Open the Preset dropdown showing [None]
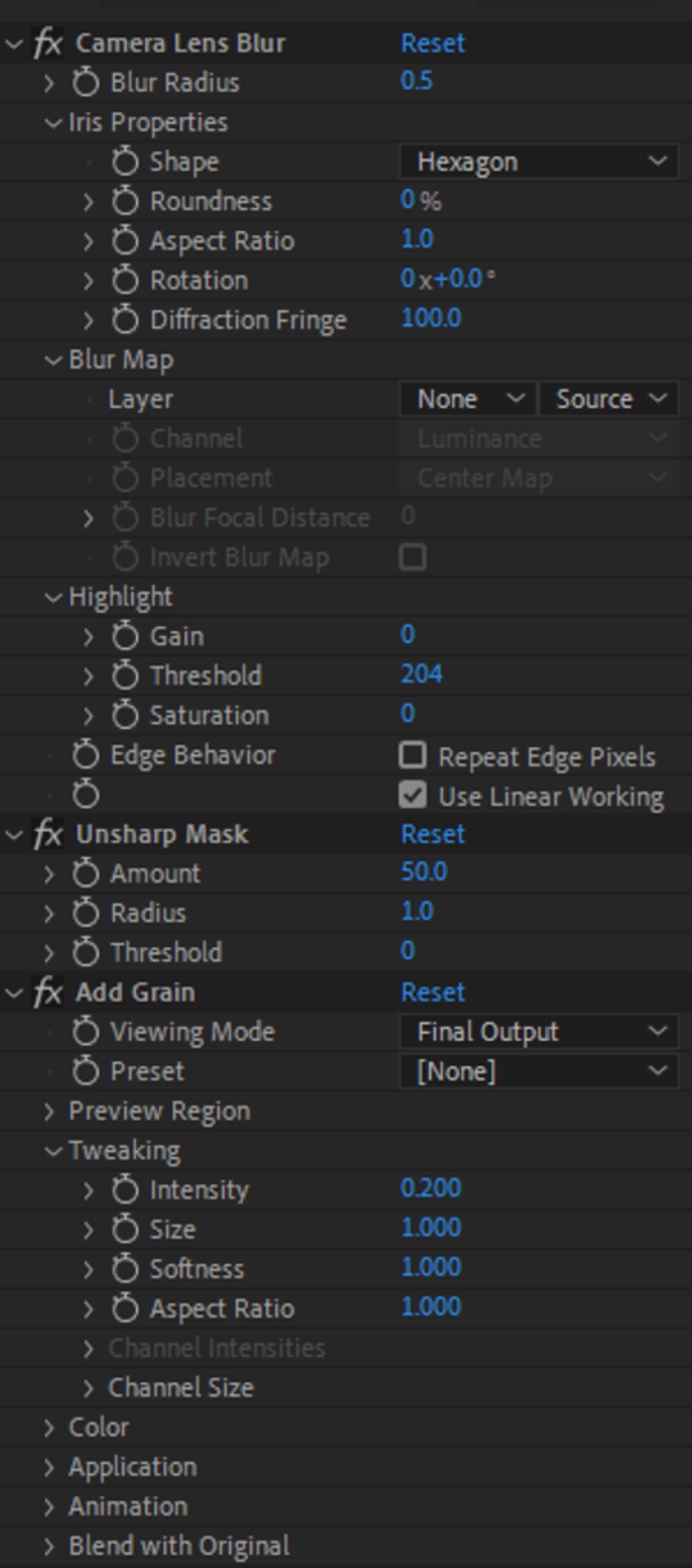692x1568 pixels. point(541,1070)
